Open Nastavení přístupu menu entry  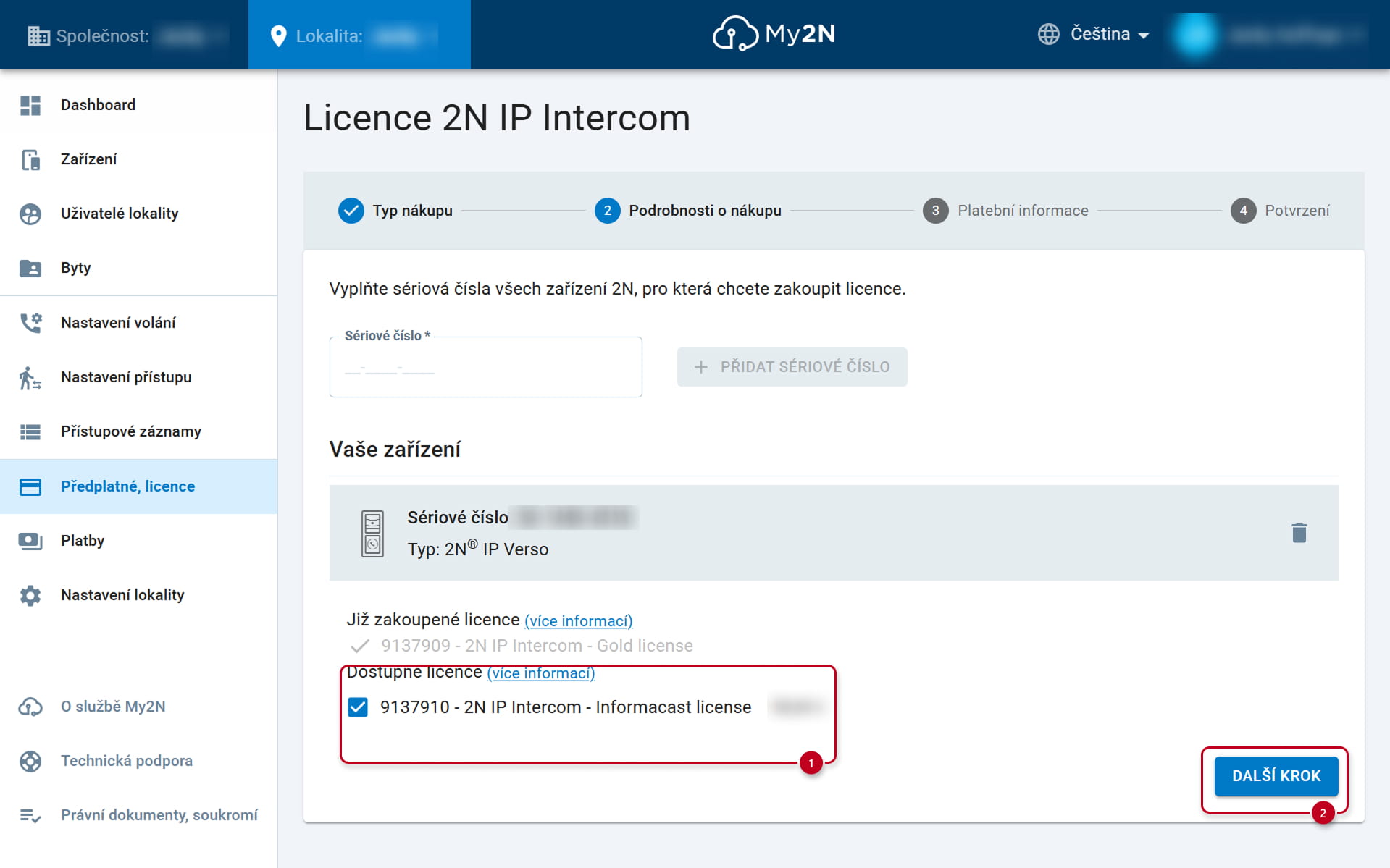tap(138, 377)
